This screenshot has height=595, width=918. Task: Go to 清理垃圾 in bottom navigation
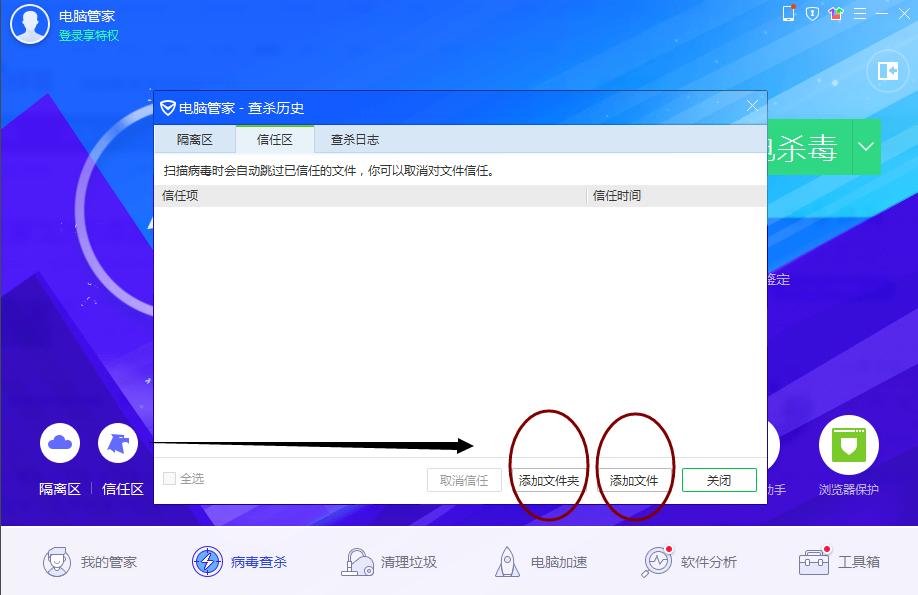pyautogui.click(x=389, y=562)
